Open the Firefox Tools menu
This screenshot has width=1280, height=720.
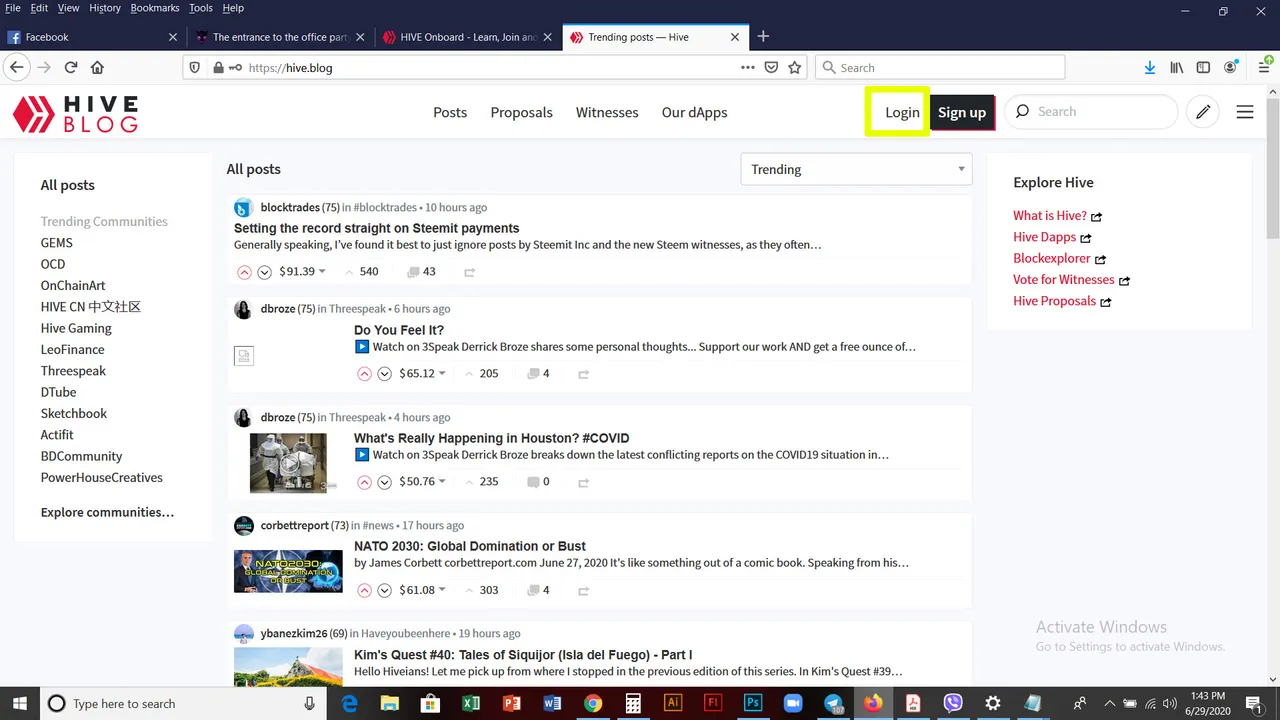201,8
